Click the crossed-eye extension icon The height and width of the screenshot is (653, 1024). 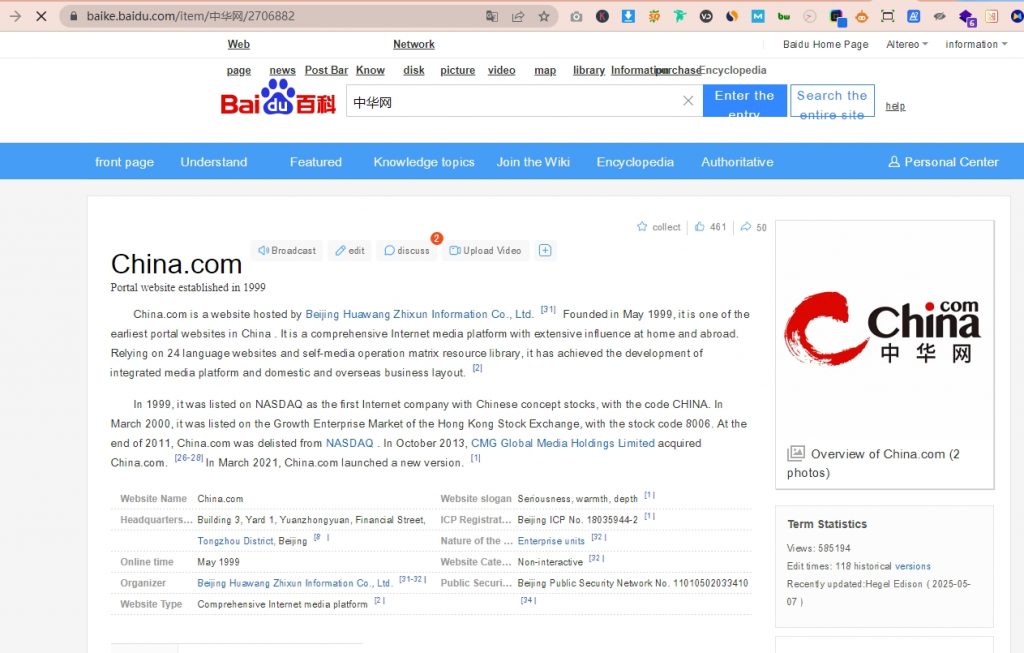(x=940, y=16)
